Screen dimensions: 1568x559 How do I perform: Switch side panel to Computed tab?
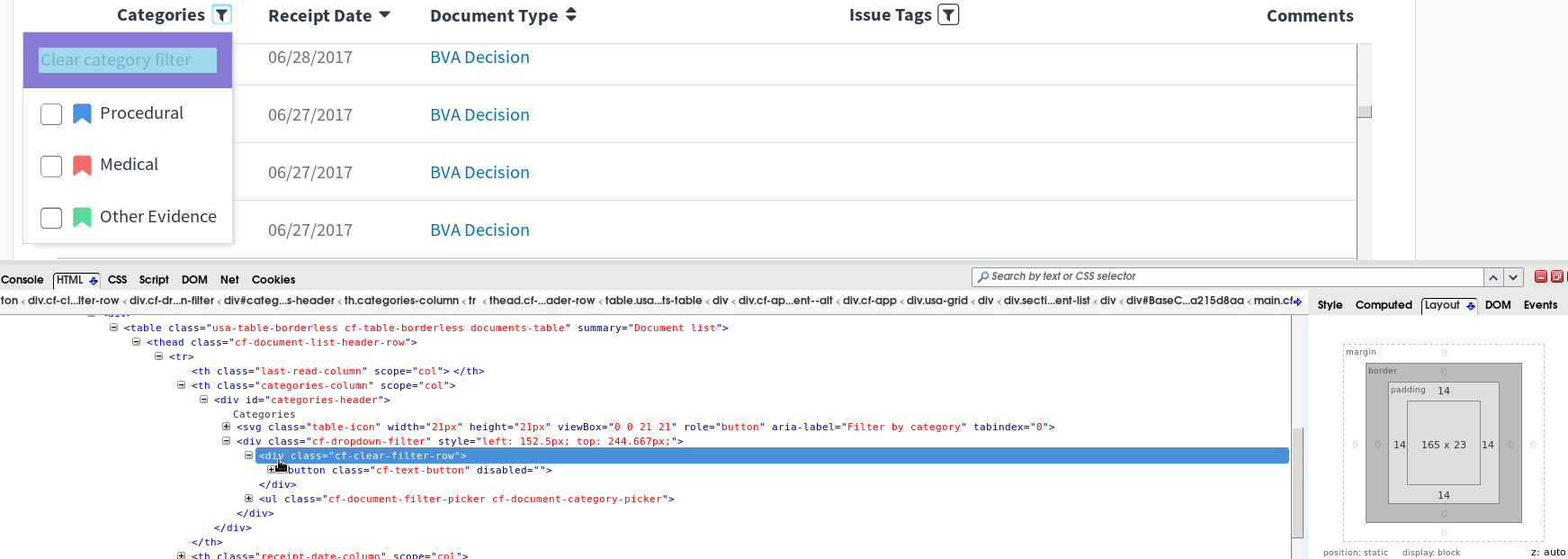1384,305
